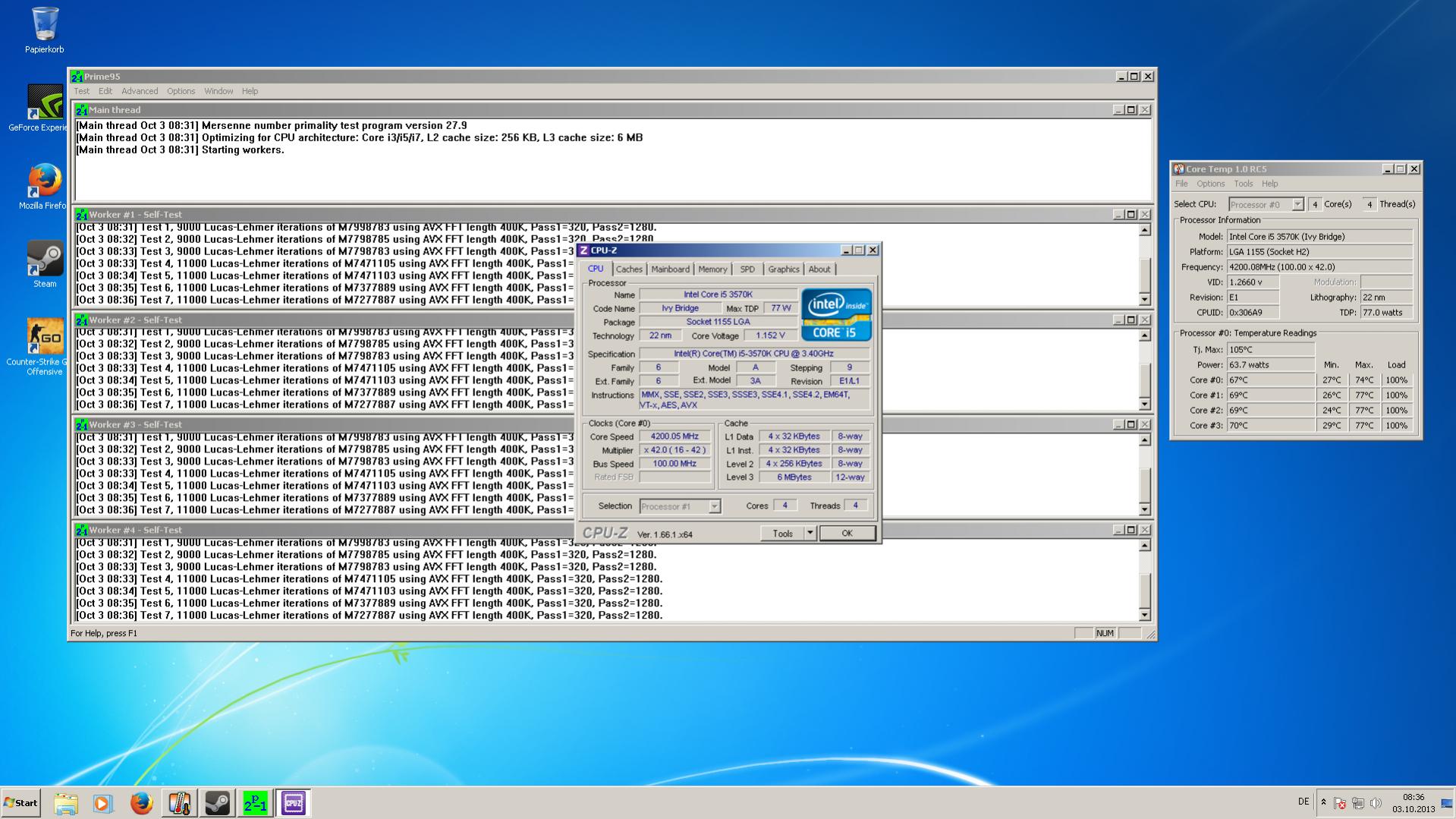Switch to the Mainboard tab in CPU-Z
The width and height of the screenshot is (1456, 819).
[x=671, y=269]
